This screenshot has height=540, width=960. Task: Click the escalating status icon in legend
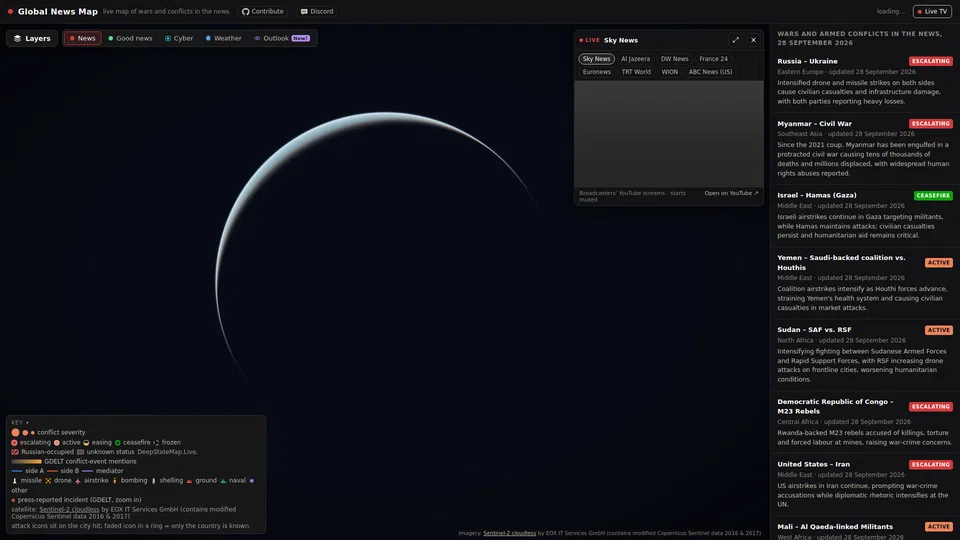[14, 443]
